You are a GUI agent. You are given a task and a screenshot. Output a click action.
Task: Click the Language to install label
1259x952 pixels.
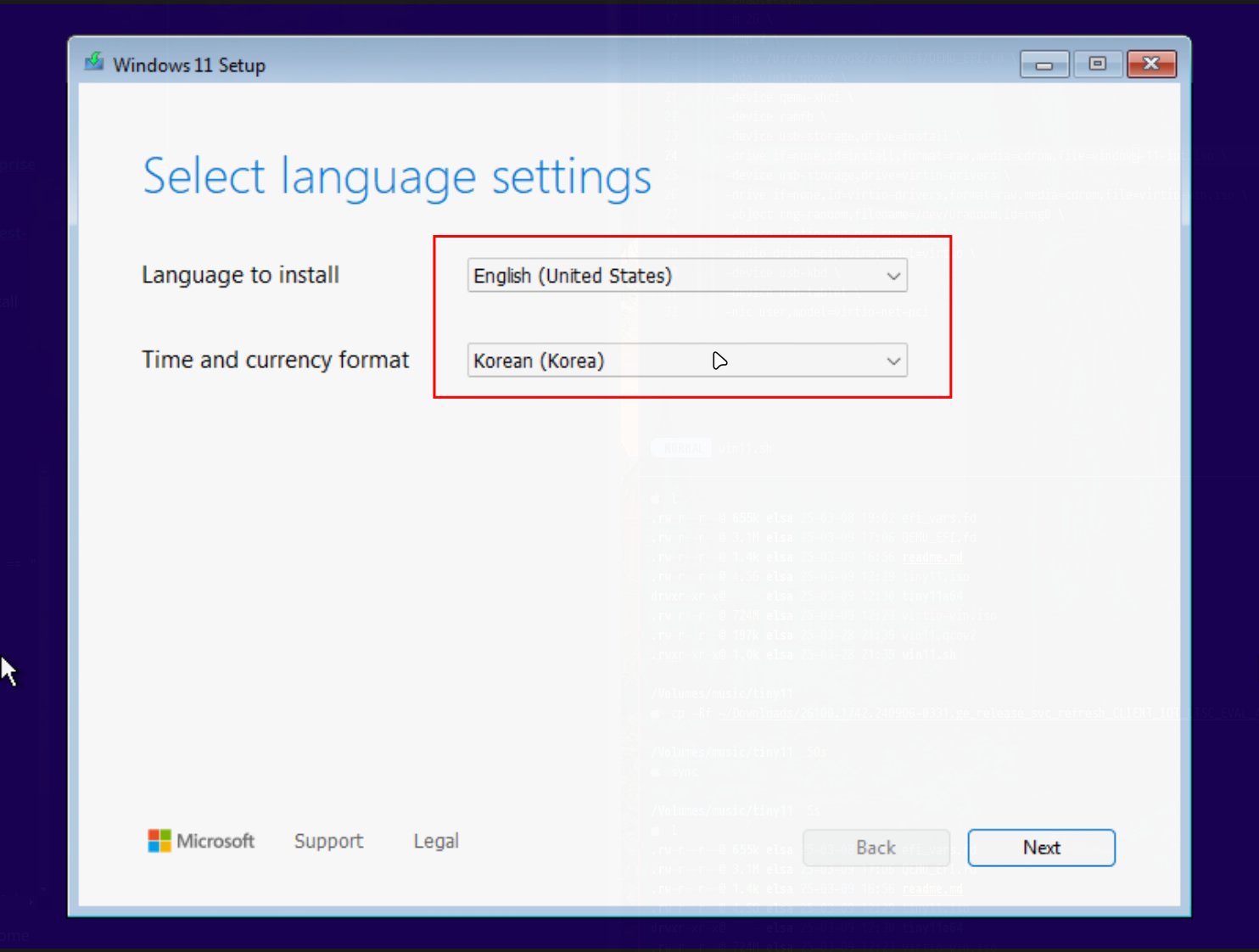point(240,275)
